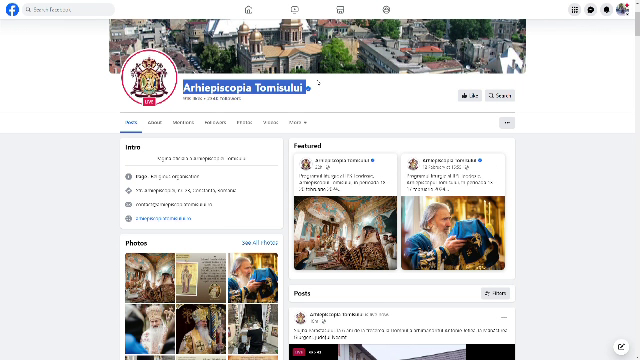Image resolution: width=640 pixels, height=360 pixels.
Task: Click the first featured post's page avatar
Action: [x=306, y=164]
